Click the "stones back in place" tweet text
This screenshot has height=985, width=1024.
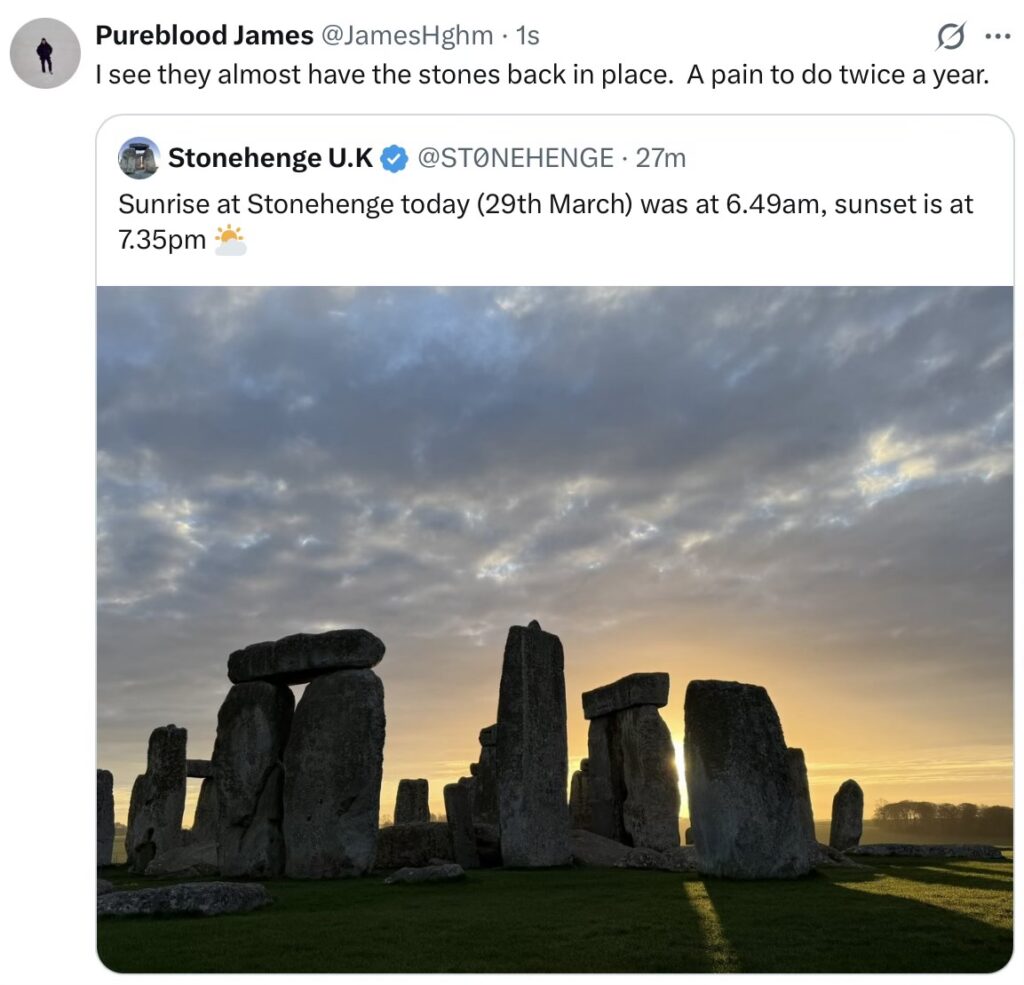click(x=541, y=75)
